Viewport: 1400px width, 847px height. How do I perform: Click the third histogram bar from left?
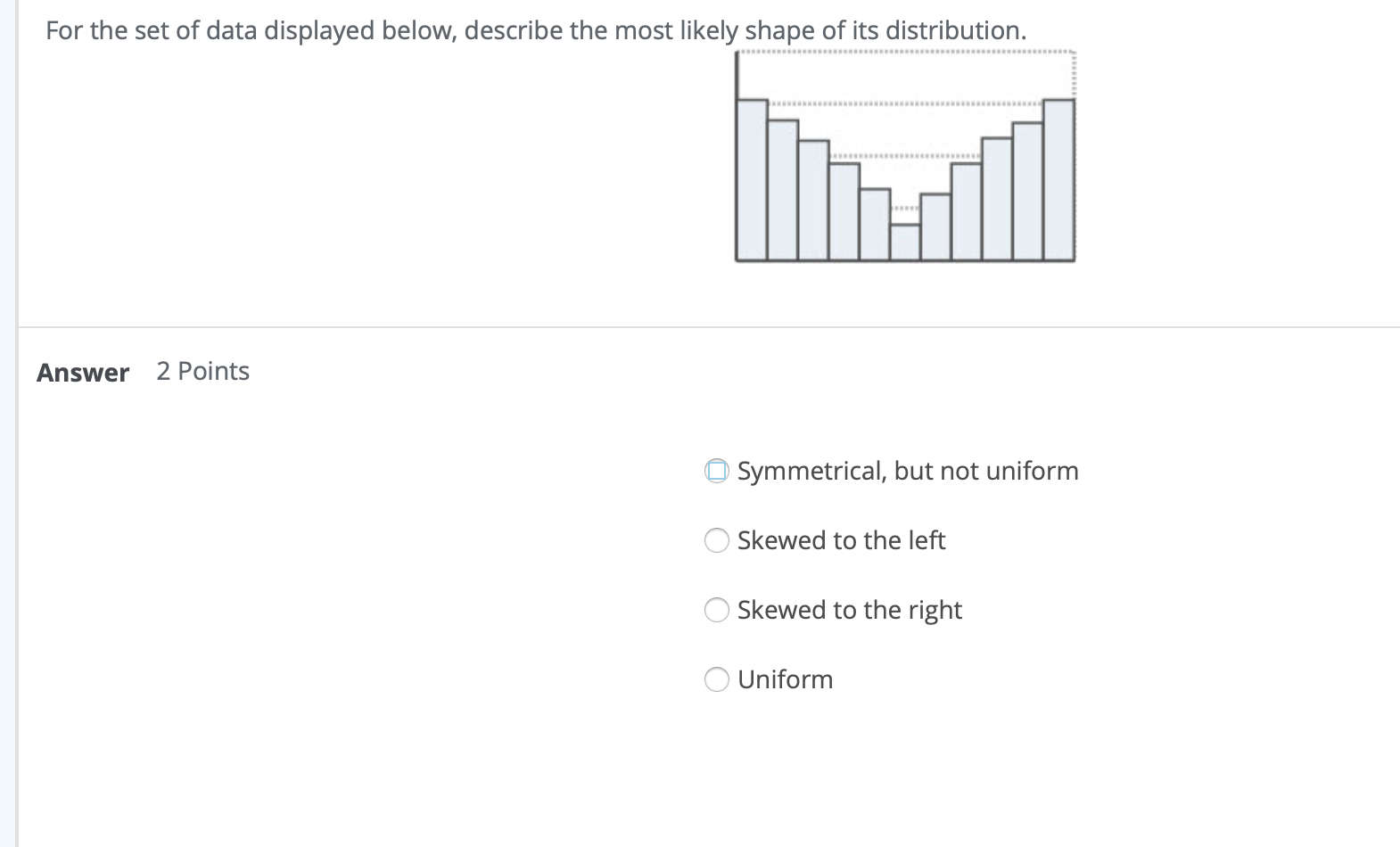[811, 201]
